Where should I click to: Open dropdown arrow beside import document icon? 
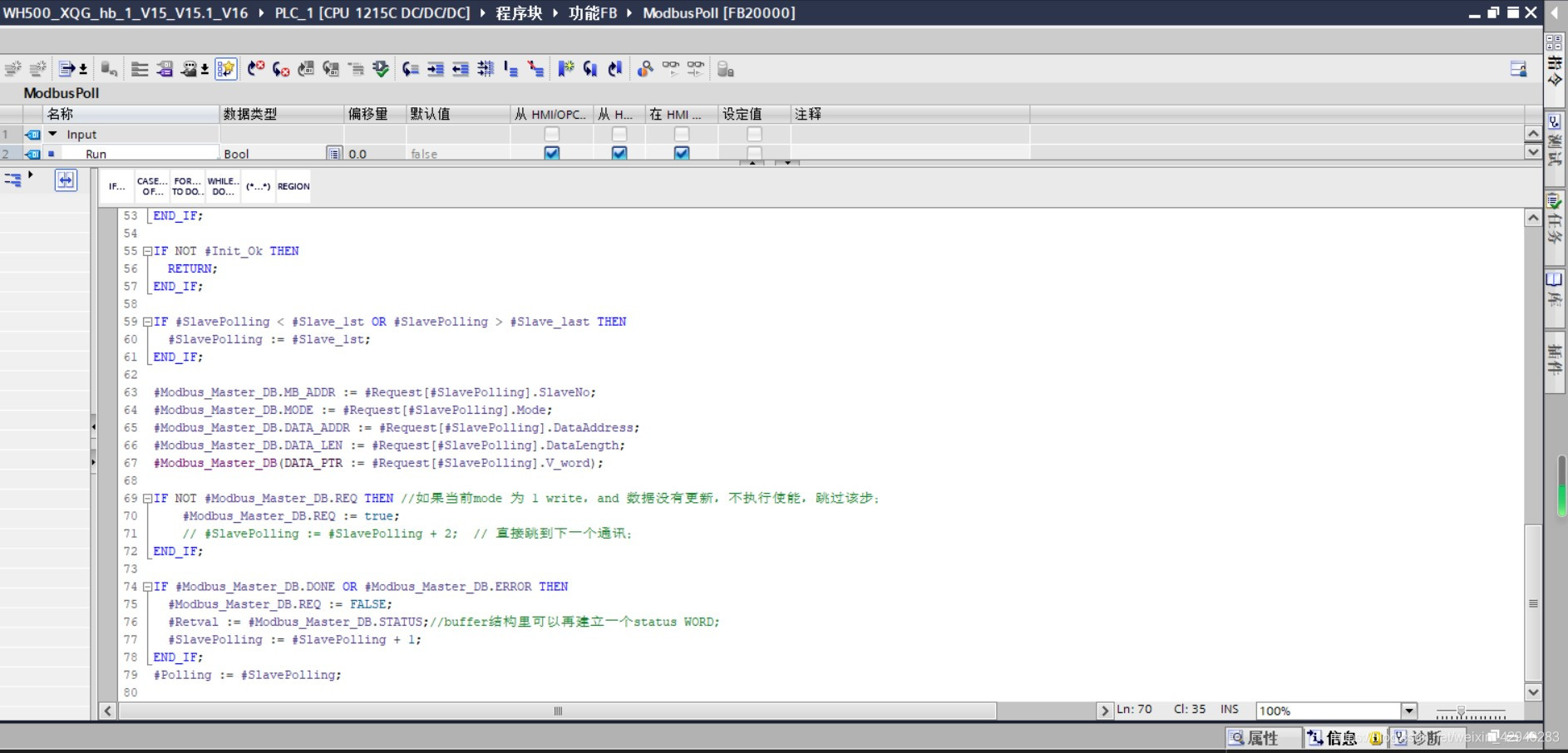[x=83, y=70]
